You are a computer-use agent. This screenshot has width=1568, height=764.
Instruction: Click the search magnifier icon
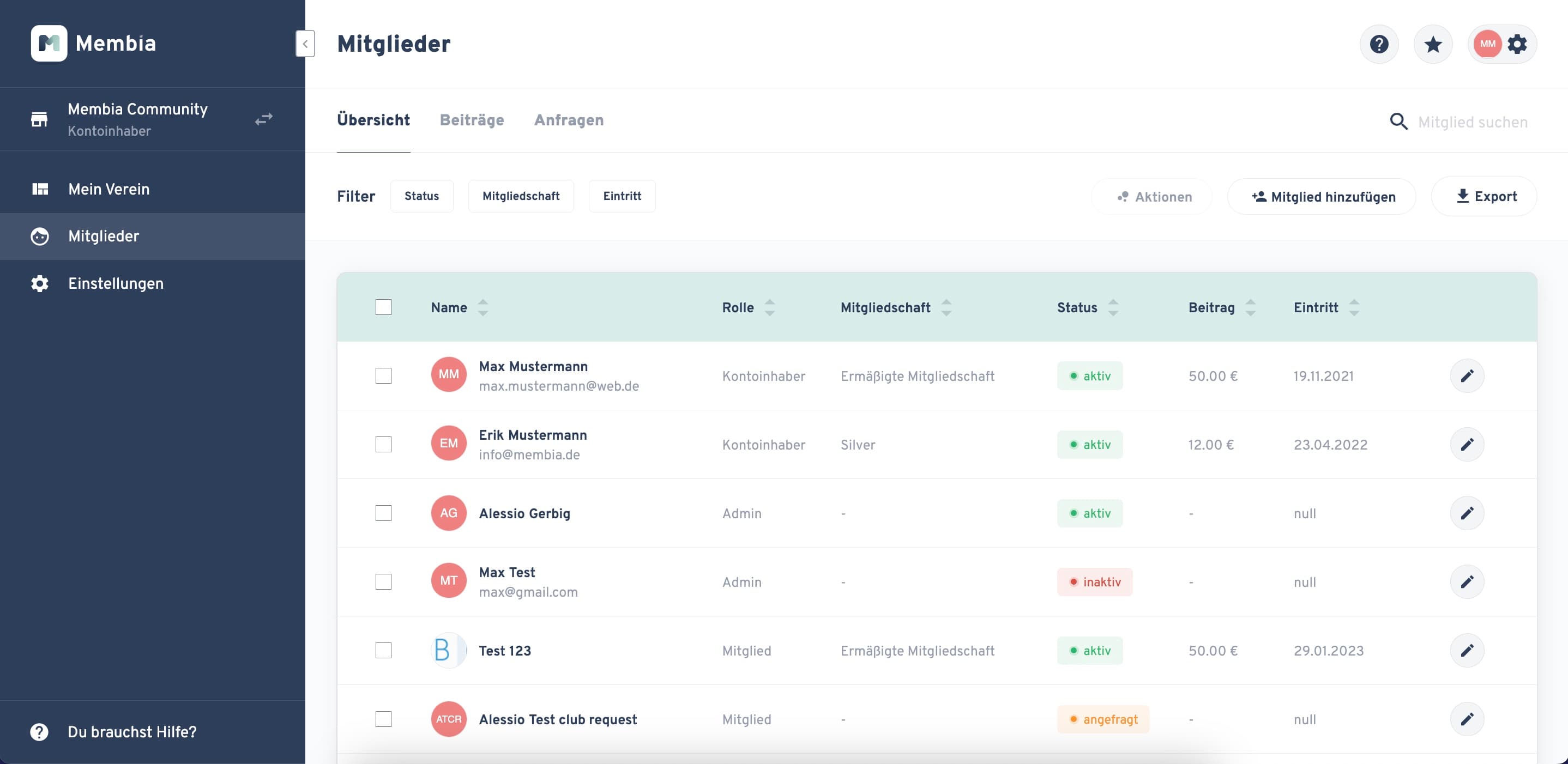tap(1398, 122)
